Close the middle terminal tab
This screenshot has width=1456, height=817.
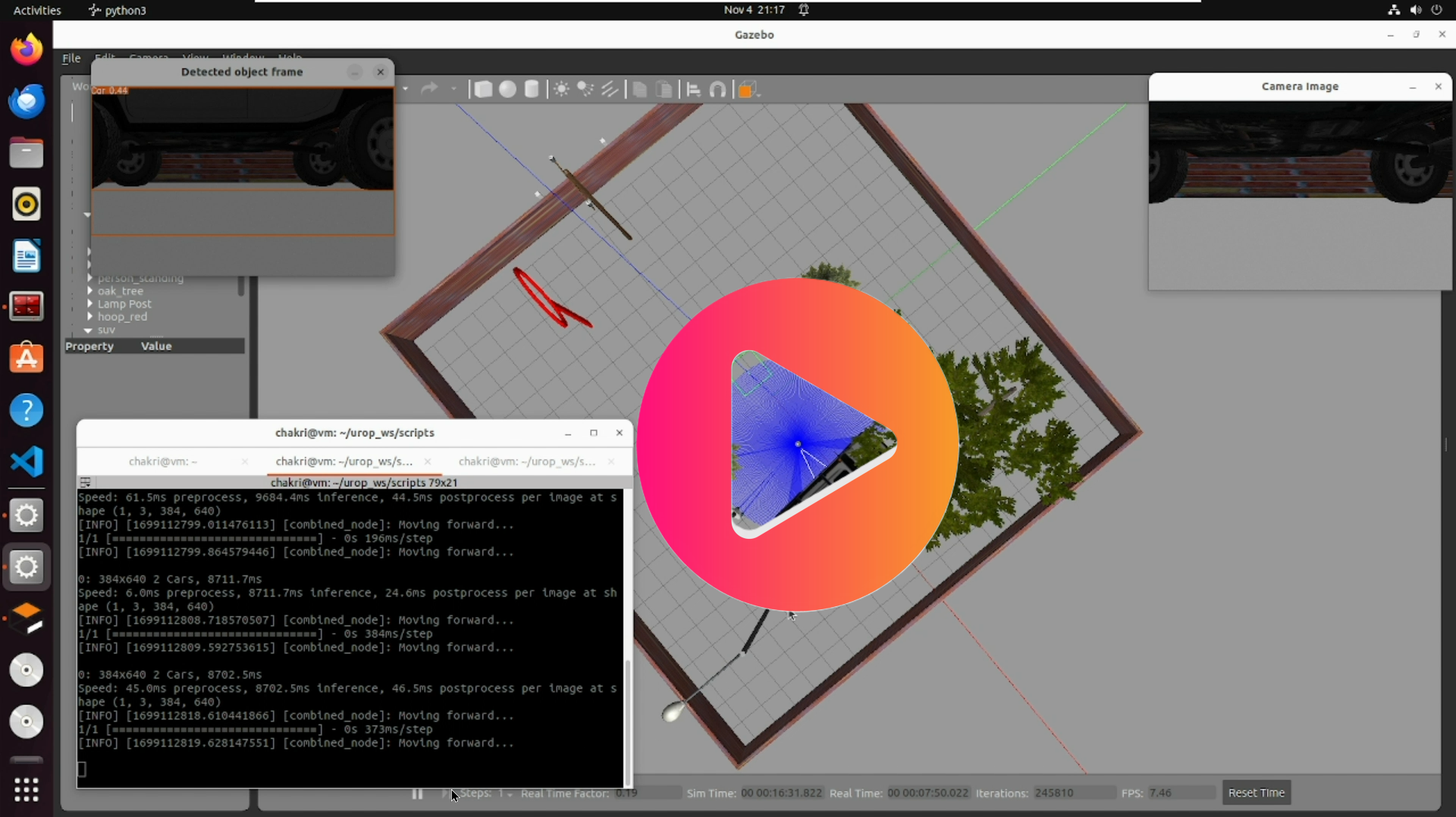pyautogui.click(x=428, y=462)
